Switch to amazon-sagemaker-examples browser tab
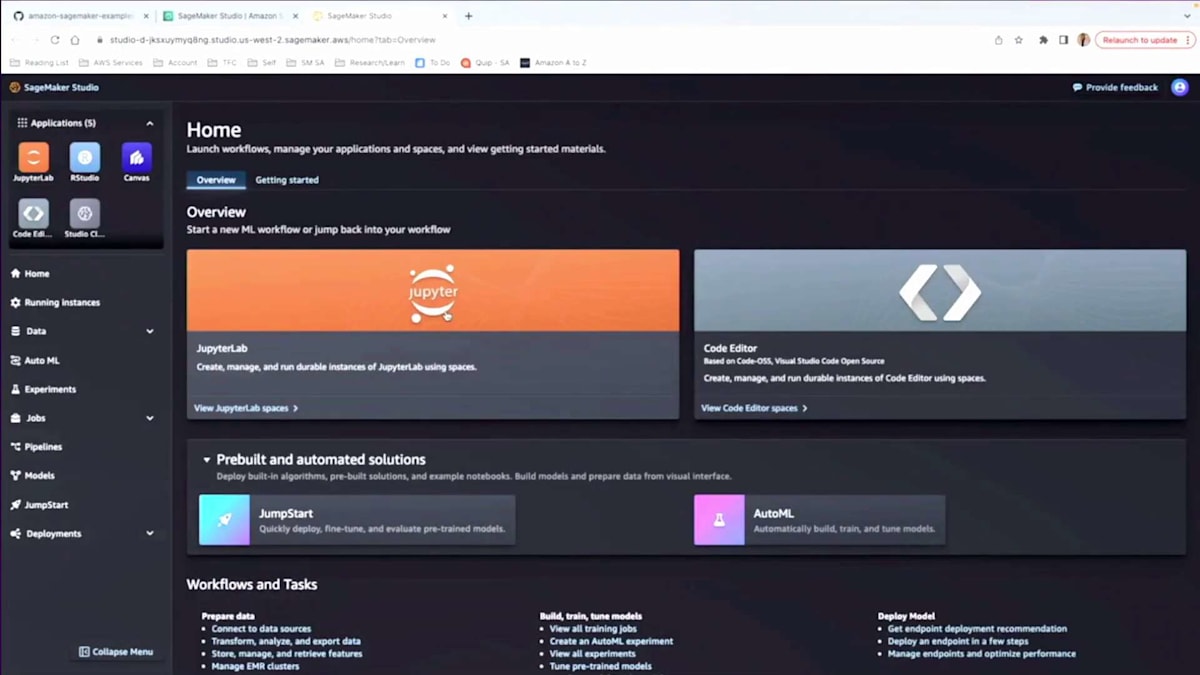 tap(80, 16)
